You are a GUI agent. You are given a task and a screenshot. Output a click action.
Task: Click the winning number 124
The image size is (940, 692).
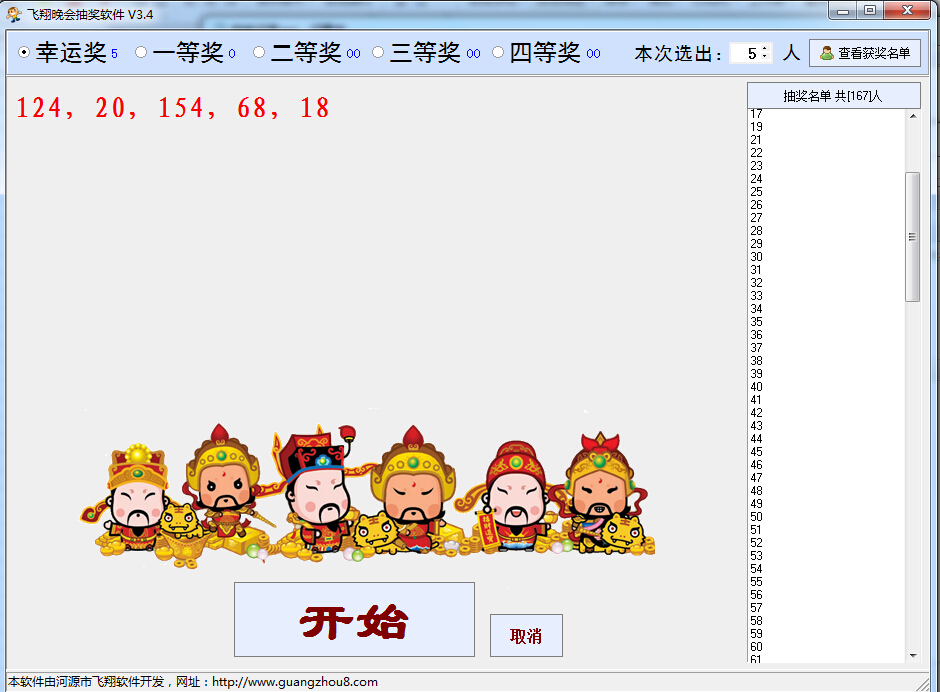[x=39, y=108]
